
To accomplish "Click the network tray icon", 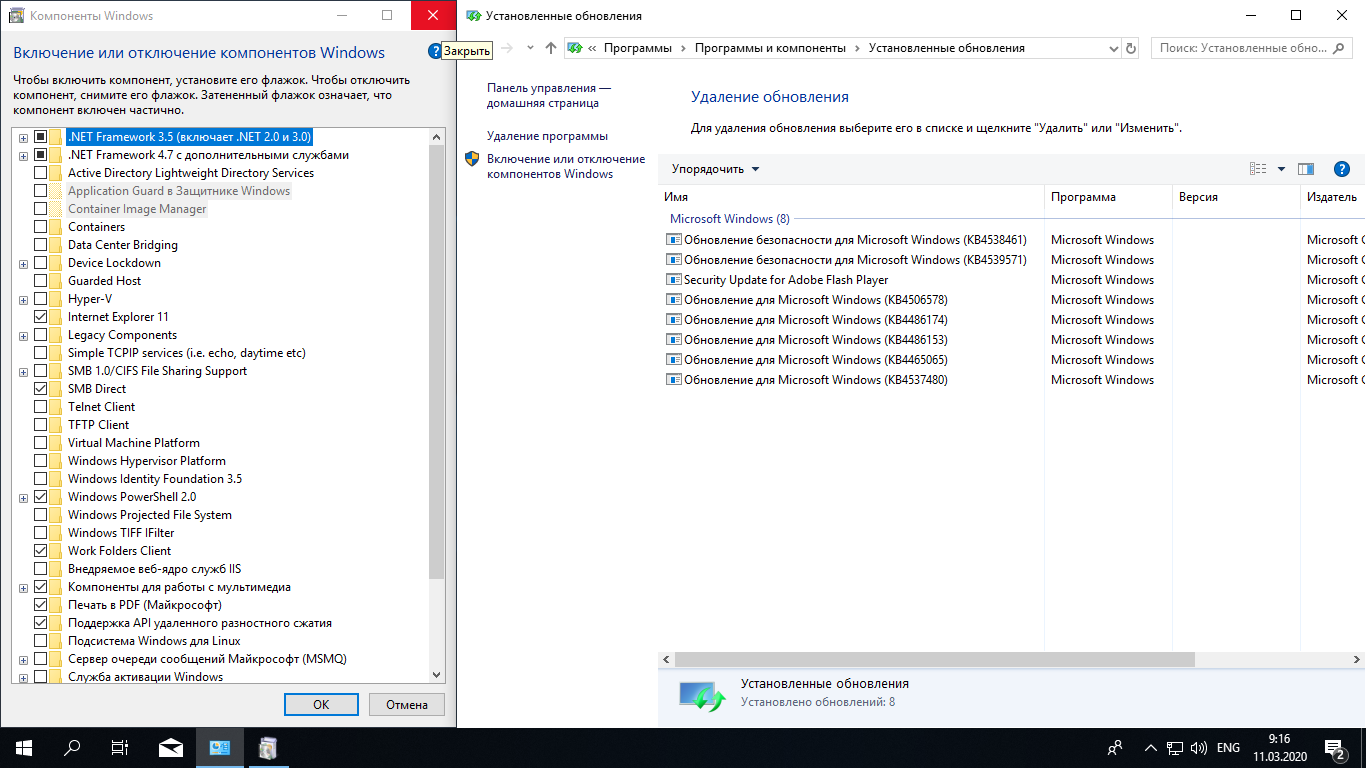I will click(1175, 748).
